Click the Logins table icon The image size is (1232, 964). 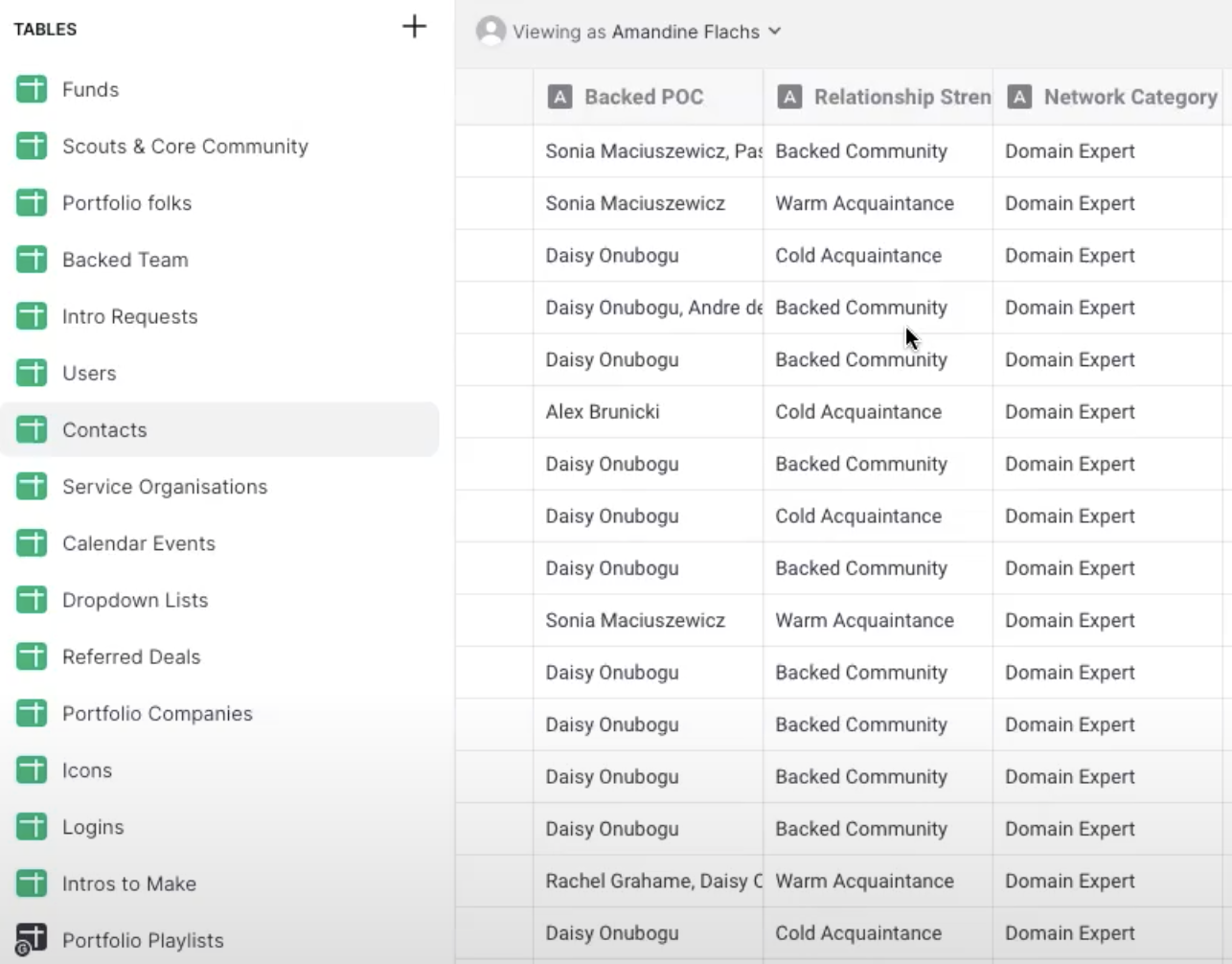coord(32,826)
